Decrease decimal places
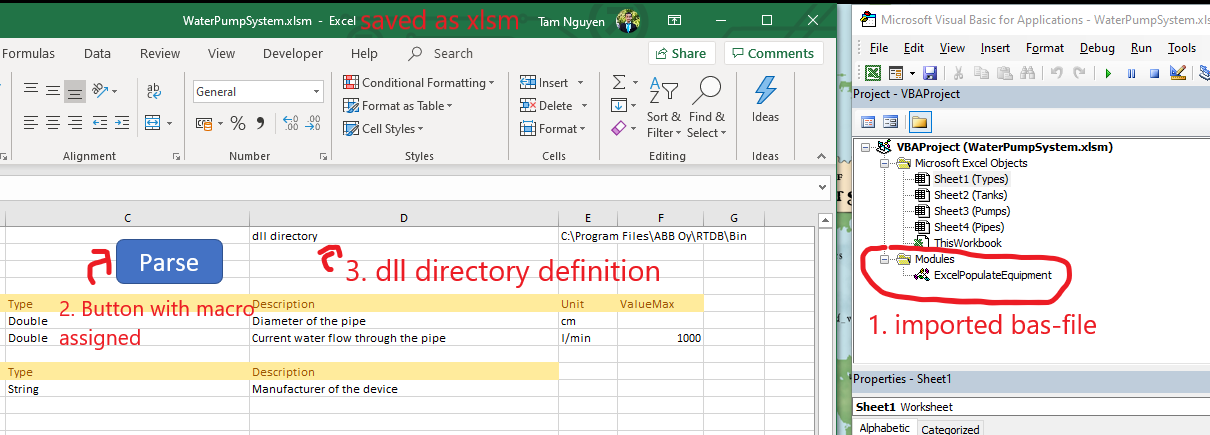The height and width of the screenshot is (435, 1210). coord(313,124)
